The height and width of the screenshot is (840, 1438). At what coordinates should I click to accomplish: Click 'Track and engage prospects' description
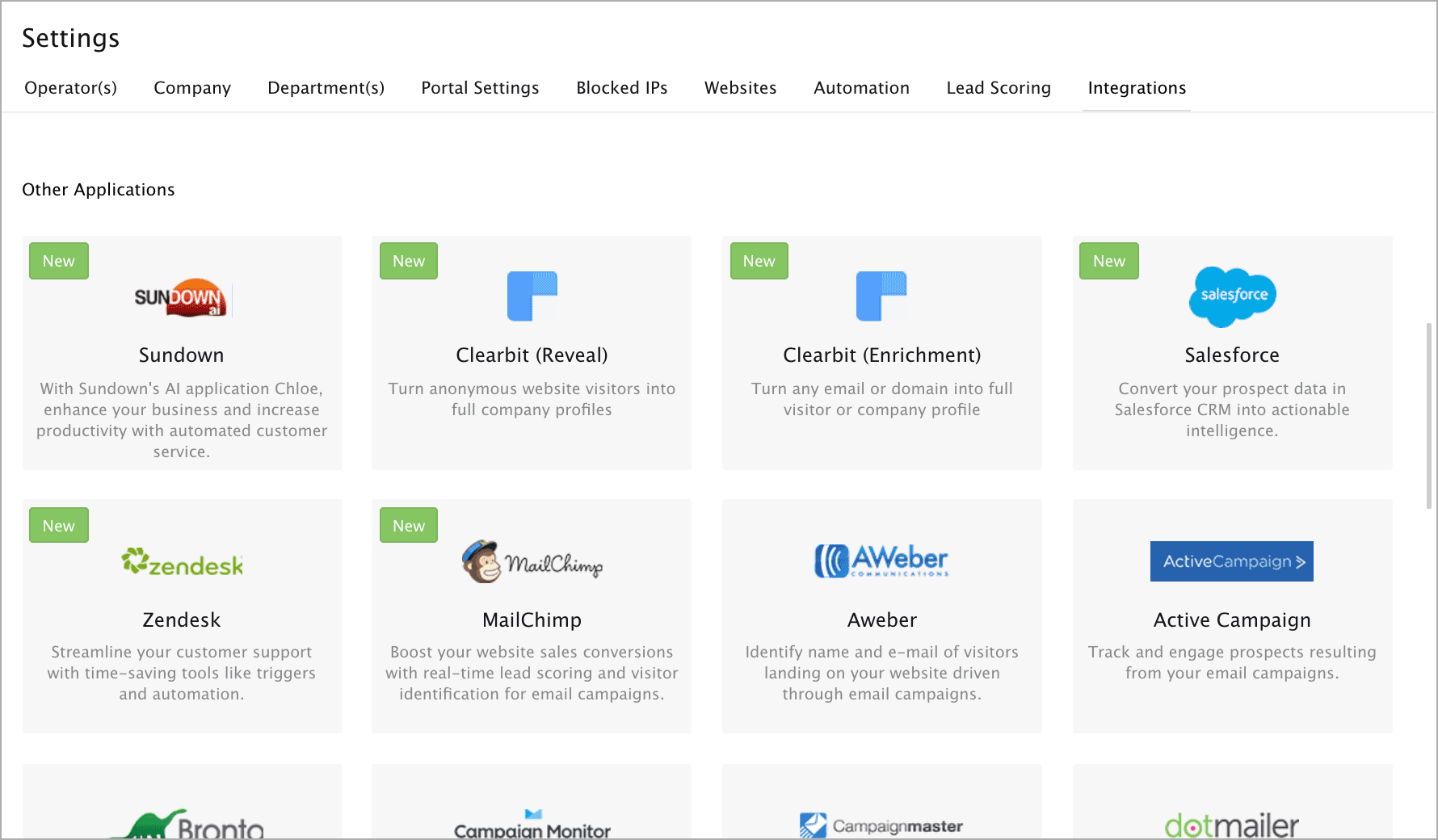tap(1232, 662)
